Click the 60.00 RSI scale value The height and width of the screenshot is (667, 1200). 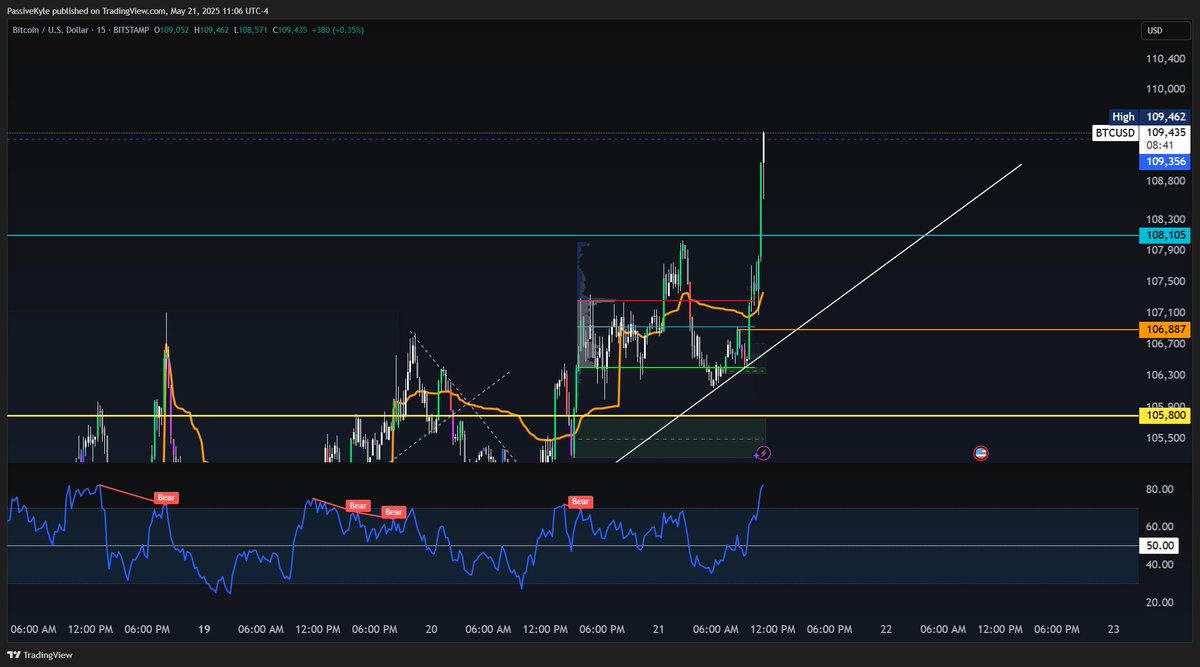click(x=1160, y=527)
